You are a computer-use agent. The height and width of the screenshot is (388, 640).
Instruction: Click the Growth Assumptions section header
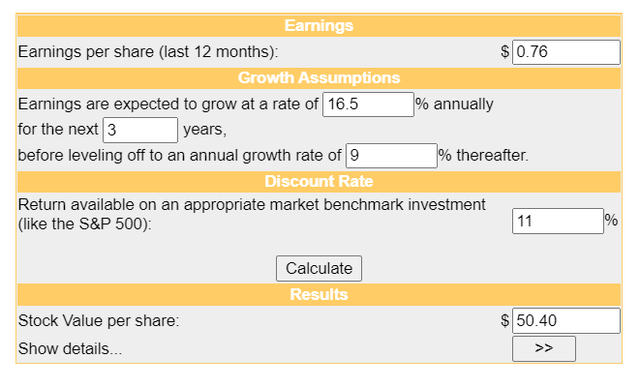point(319,78)
